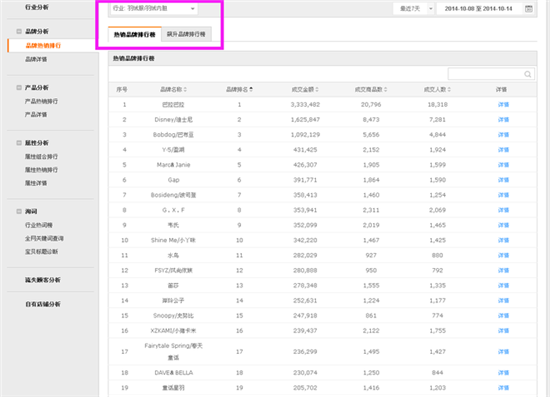Sort by 品牌名称 column arrows
This screenshot has width=550, height=397.
click(185, 90)
